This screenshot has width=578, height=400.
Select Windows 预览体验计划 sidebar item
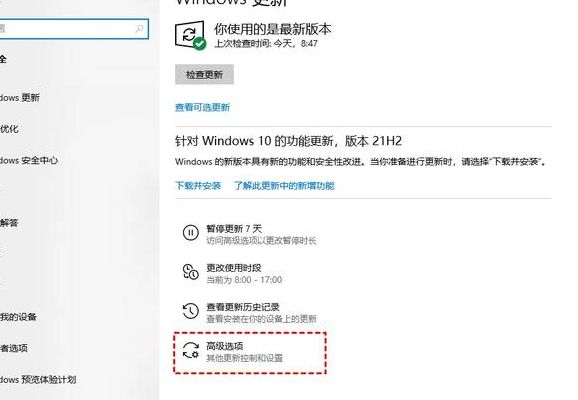tap(38, 379)
